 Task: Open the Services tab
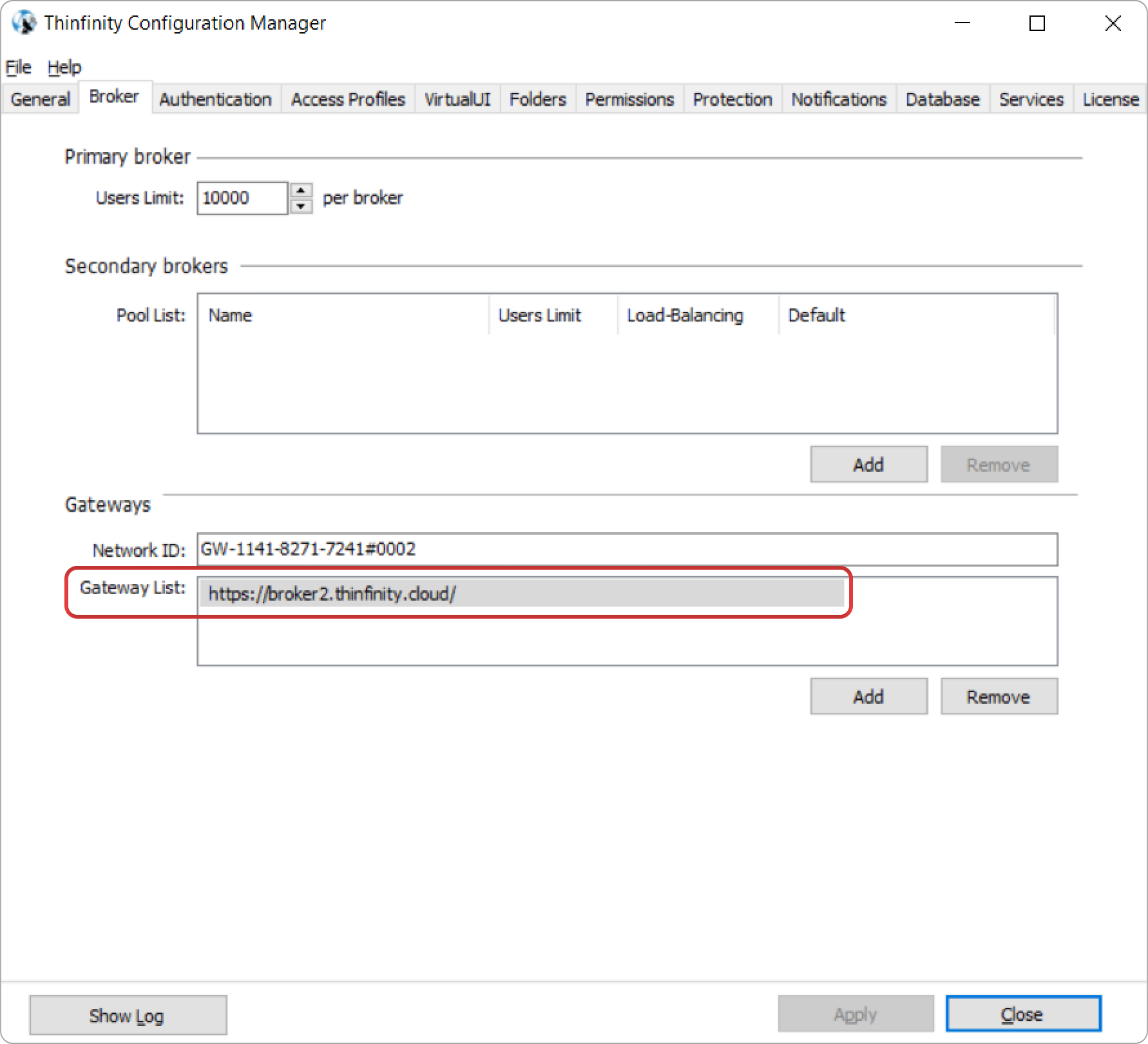(1031, 99)
